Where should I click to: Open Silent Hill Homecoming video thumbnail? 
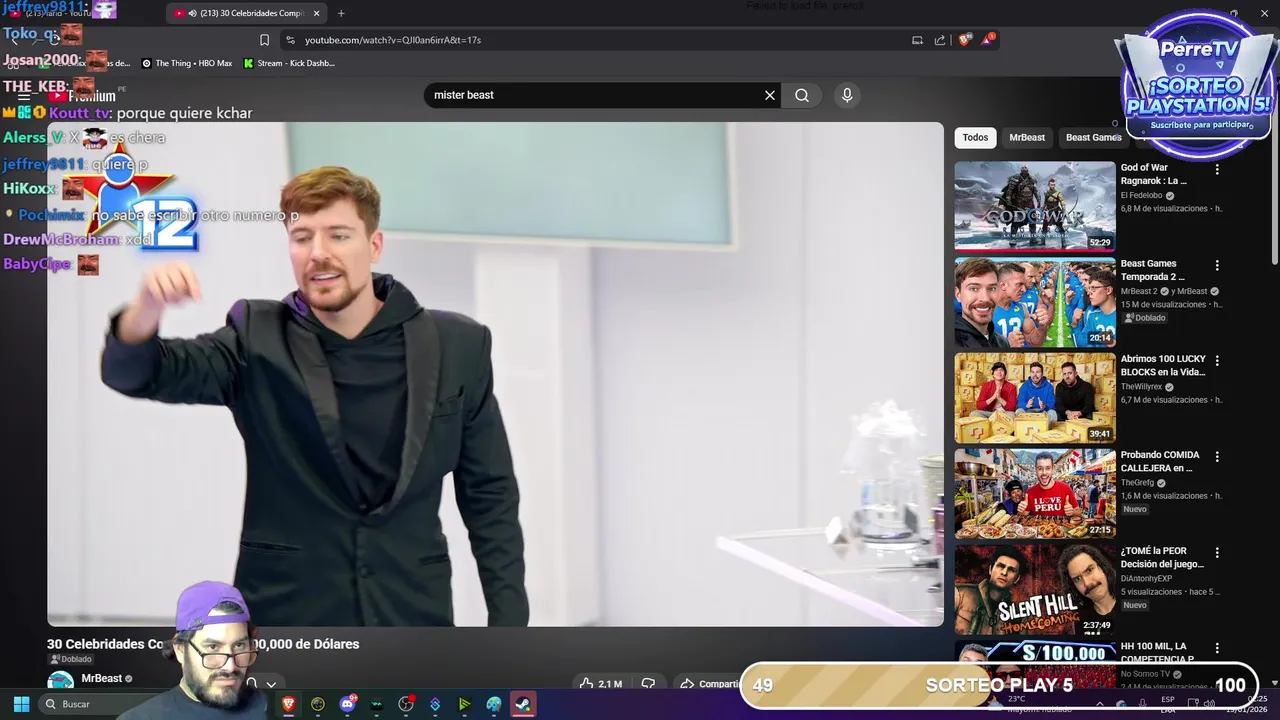pos(1034,589)
